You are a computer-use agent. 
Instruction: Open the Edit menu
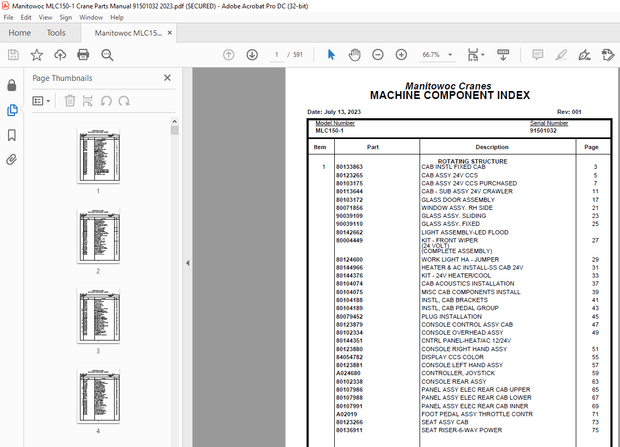(x=26, y=17)
